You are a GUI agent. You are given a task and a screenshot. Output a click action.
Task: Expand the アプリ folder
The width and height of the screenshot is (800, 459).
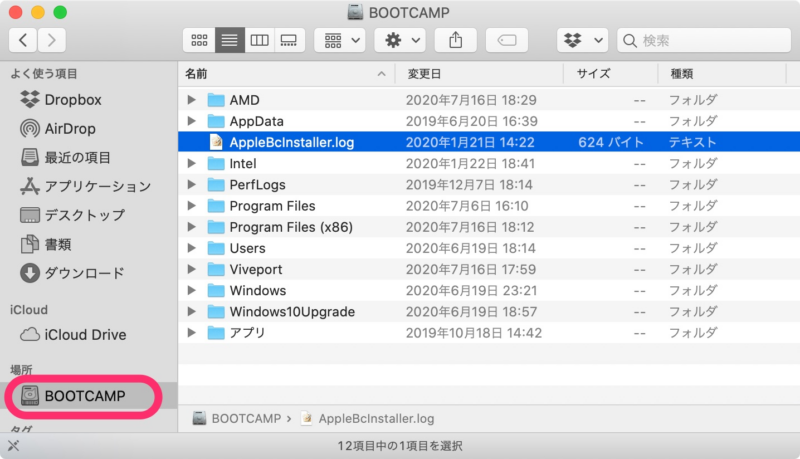click(x=192, y=333)
